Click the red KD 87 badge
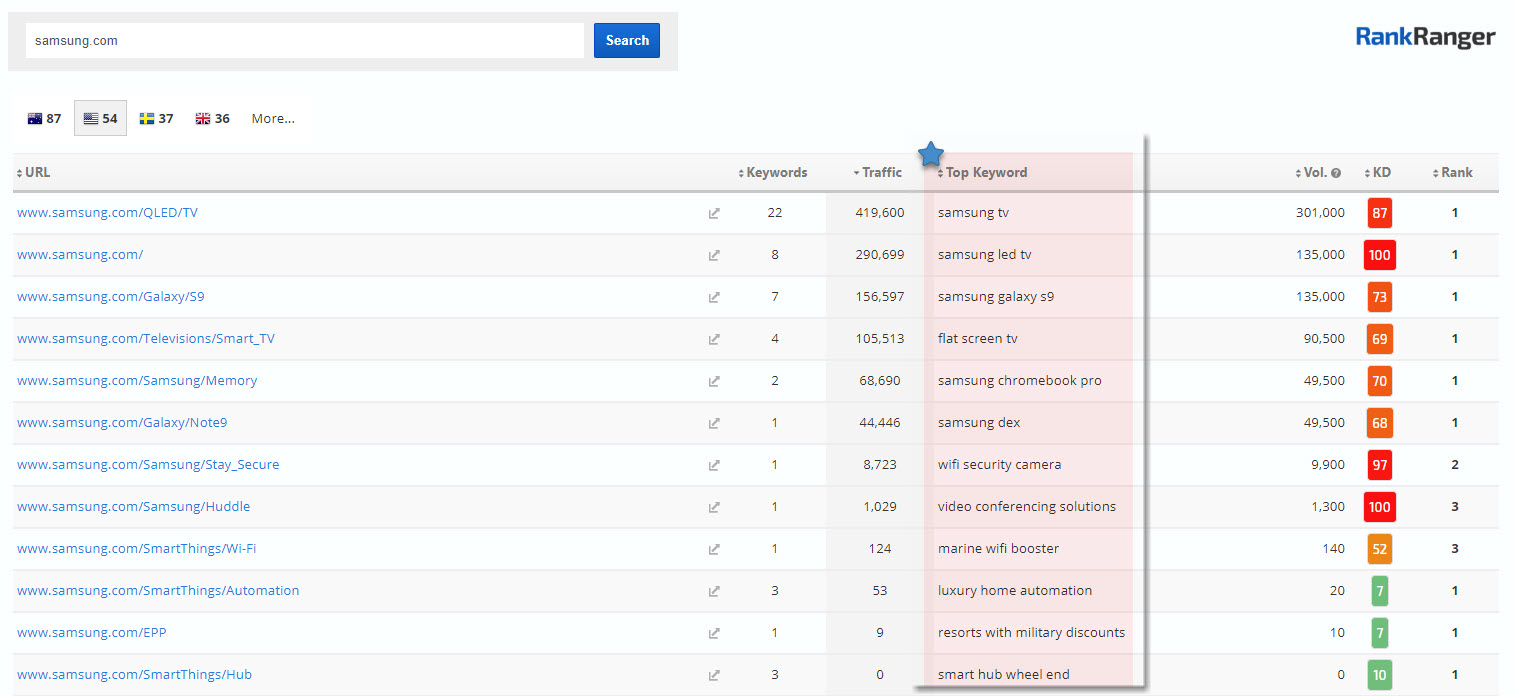Image resolution: width=1514 pixels, height=696 pixels. coord(1379,213)
